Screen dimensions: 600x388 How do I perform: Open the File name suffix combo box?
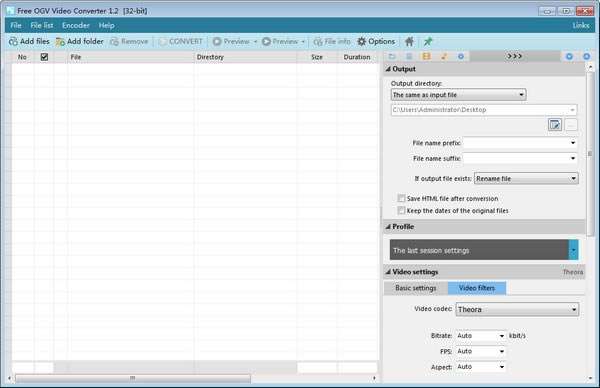(520, 158)
